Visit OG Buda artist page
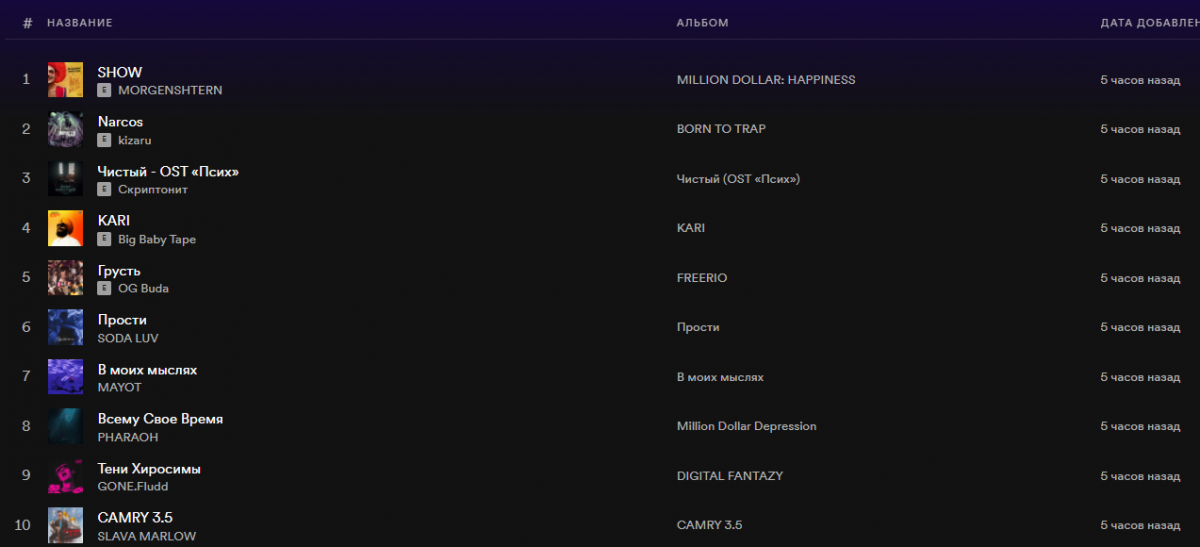 click(143, 288)
